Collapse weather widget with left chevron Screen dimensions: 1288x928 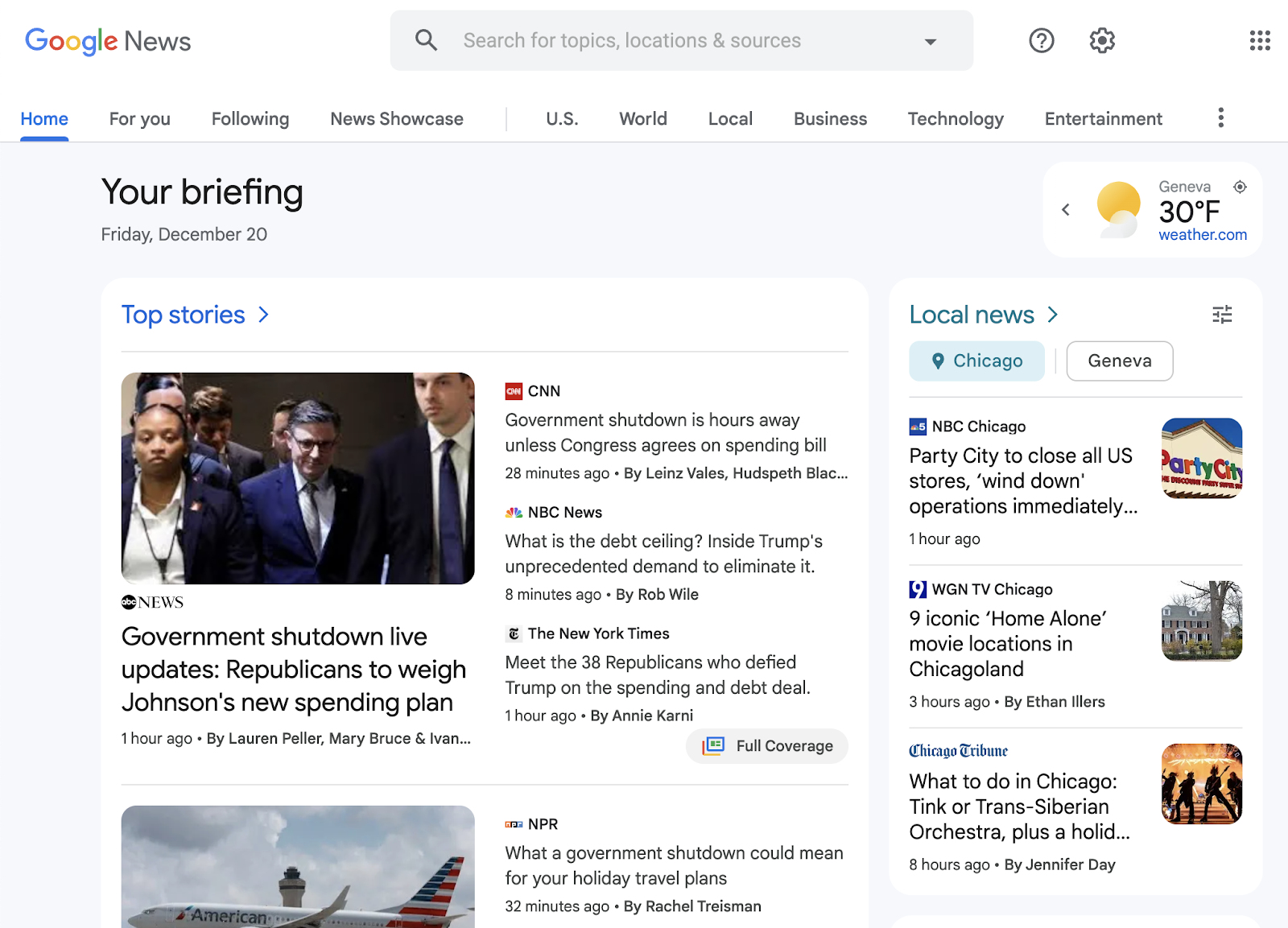[1066, 210]
